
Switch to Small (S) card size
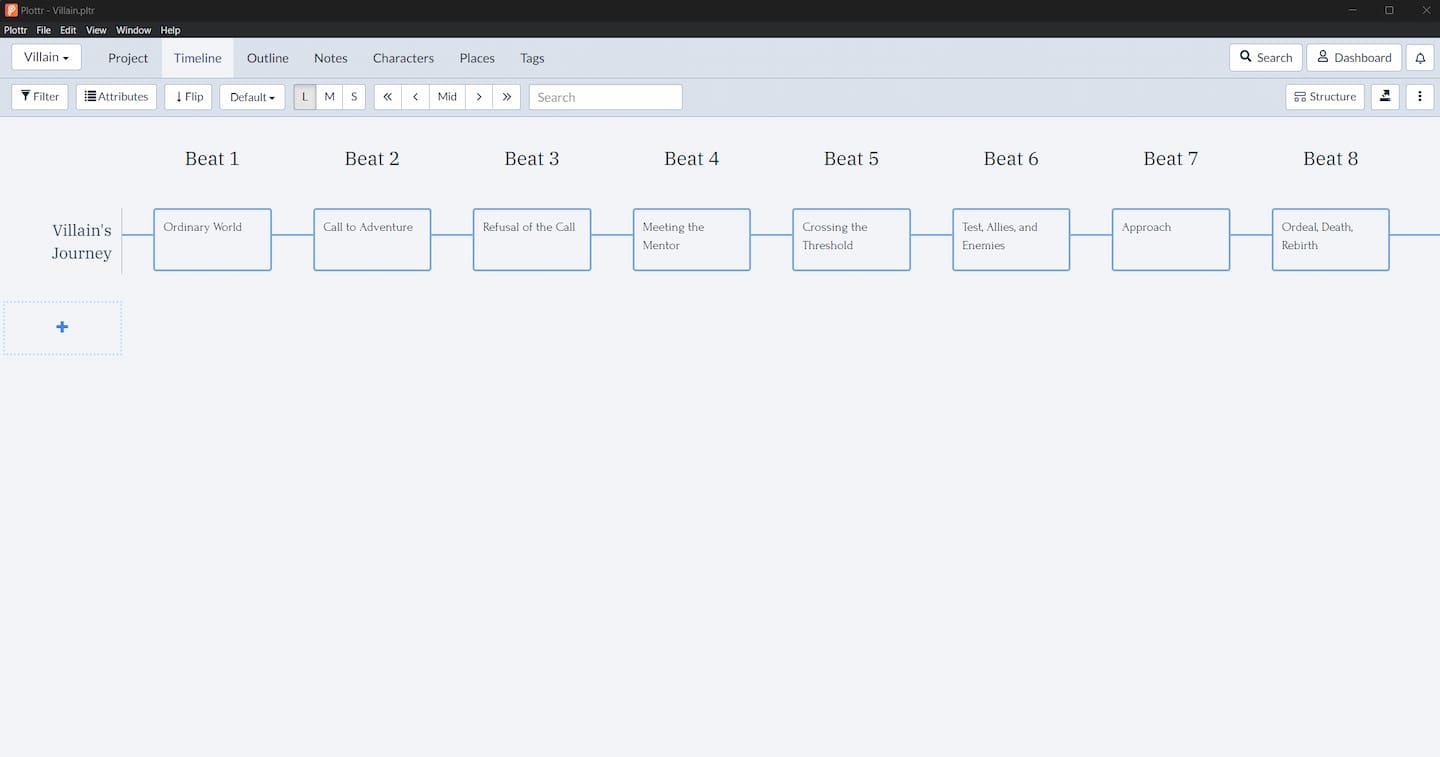[x=354, y=97]
